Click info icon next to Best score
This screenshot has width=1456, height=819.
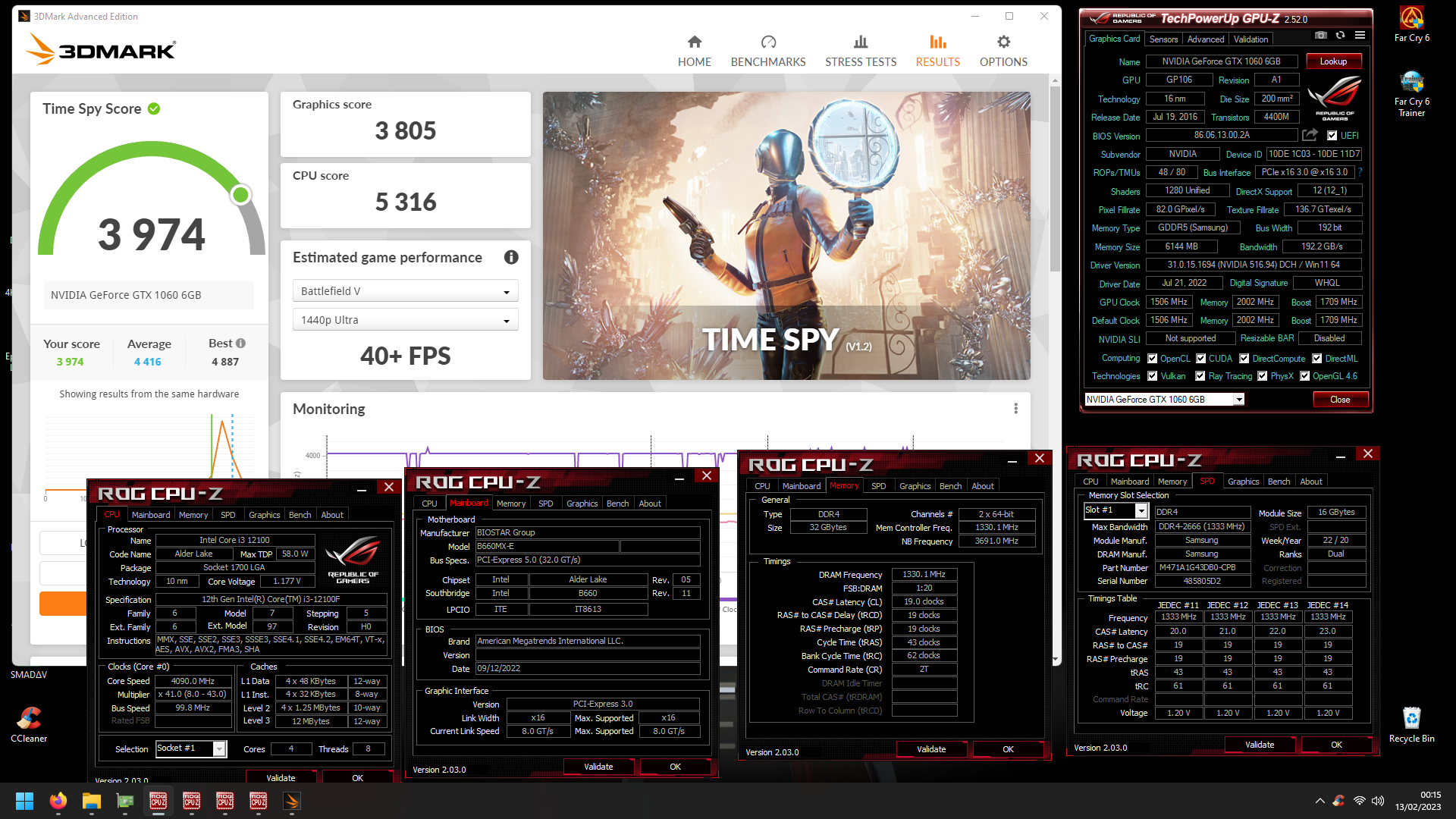click(240, 343)
